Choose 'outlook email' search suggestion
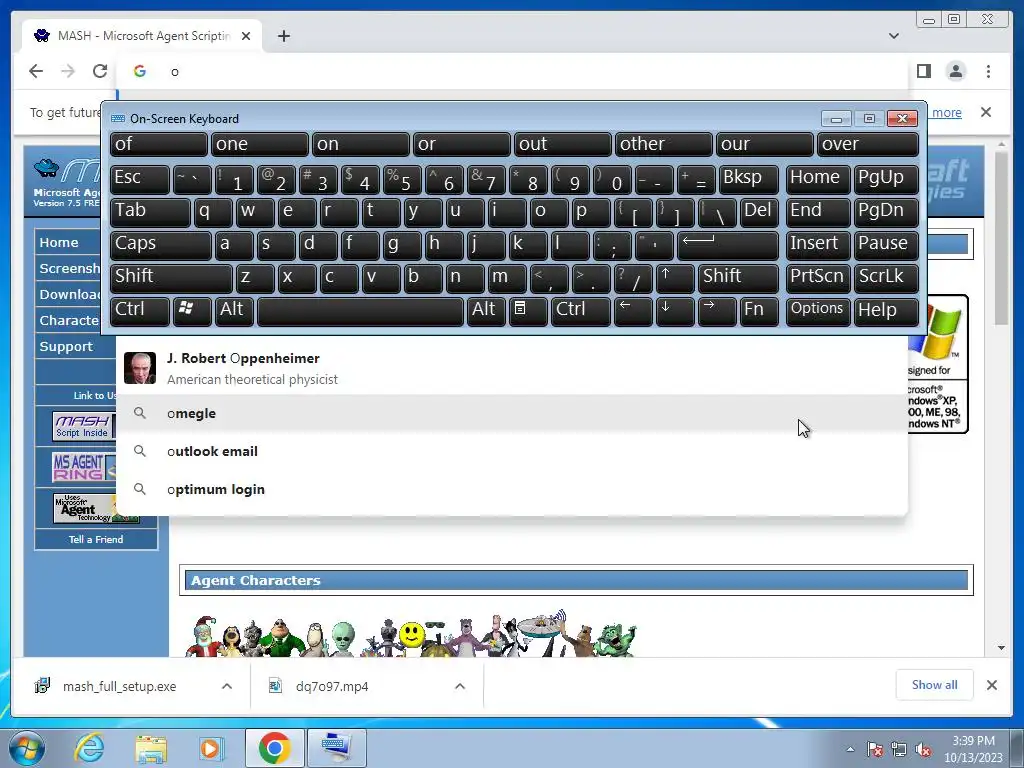Screen dimensions: 1024x768 tap(512, 451)
